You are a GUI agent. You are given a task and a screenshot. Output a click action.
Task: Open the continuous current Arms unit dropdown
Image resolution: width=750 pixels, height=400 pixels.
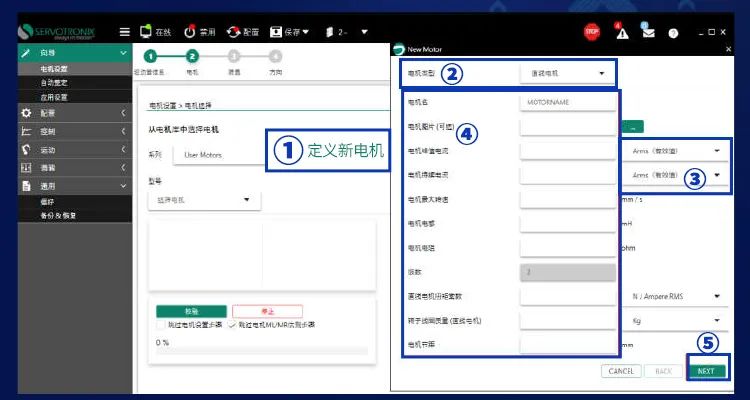coord(676,176)
